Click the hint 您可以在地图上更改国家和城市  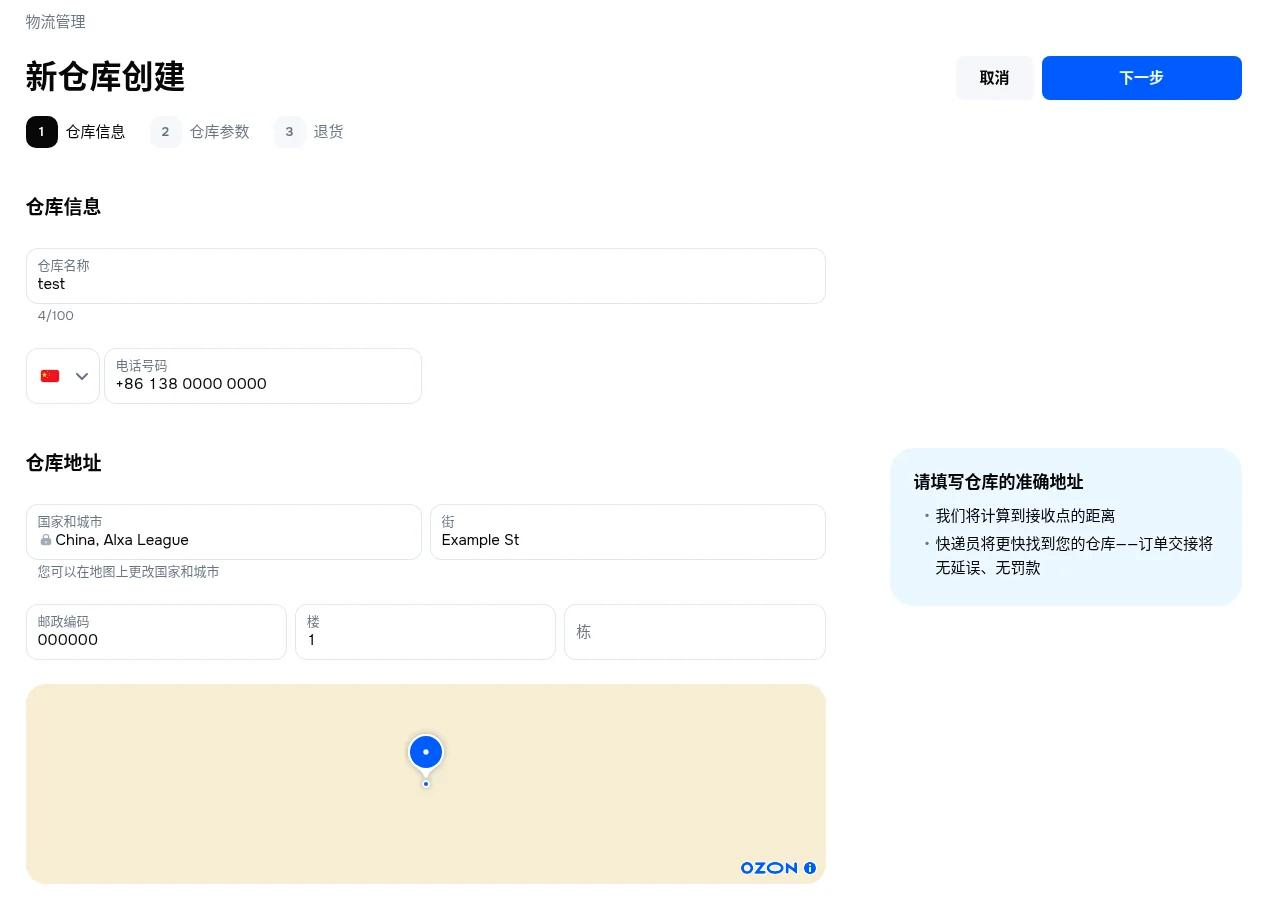pyautogui.click(x=128, y=572)
